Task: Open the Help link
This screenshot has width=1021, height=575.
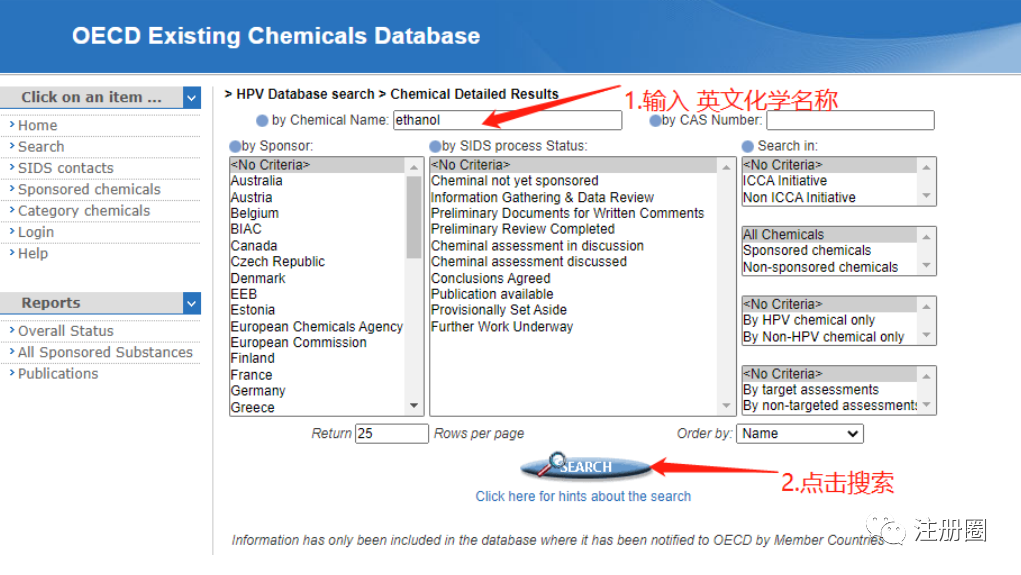Action: click(33, 253)
